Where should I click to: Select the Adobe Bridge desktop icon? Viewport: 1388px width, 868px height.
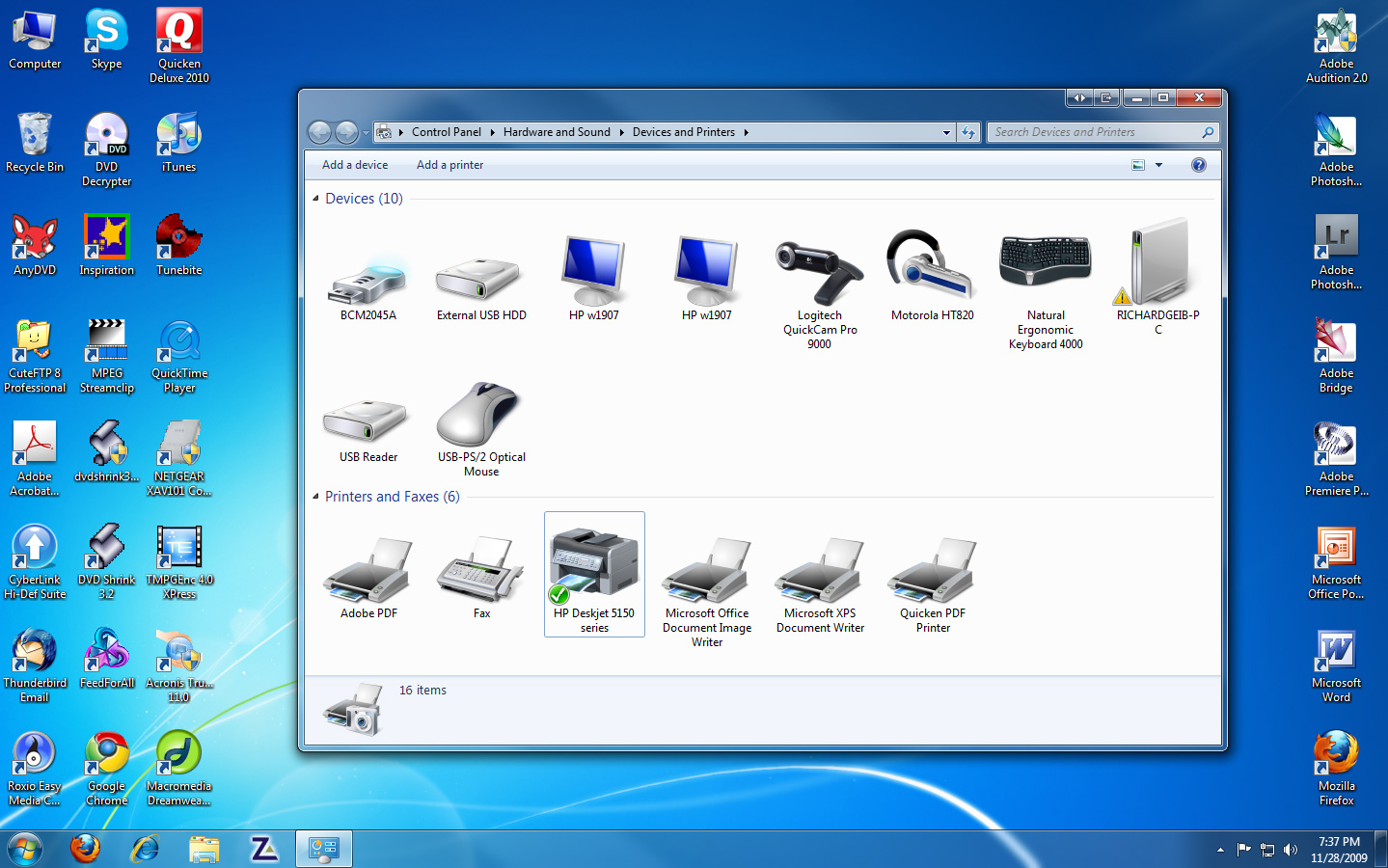tap(1336, 356)
